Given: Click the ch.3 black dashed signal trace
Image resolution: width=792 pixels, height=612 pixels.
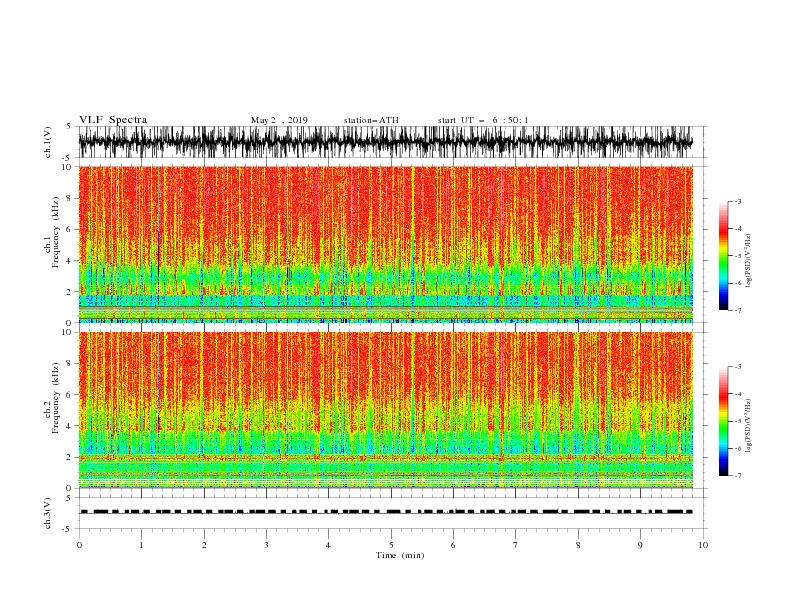Looking at the screenshot, I should 386,512.
